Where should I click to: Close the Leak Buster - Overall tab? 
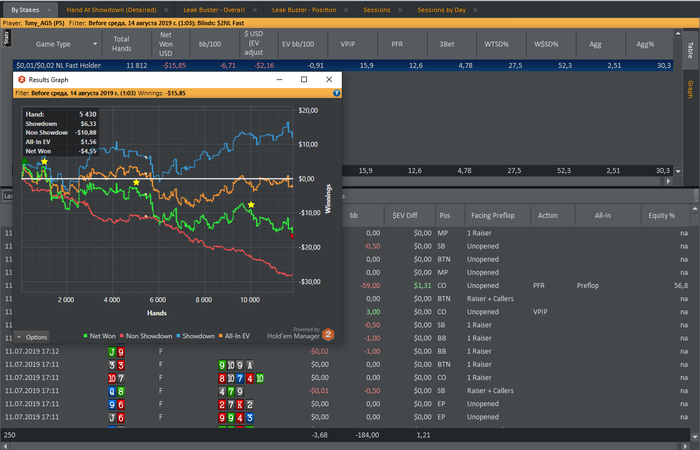[x=254, y=10]
